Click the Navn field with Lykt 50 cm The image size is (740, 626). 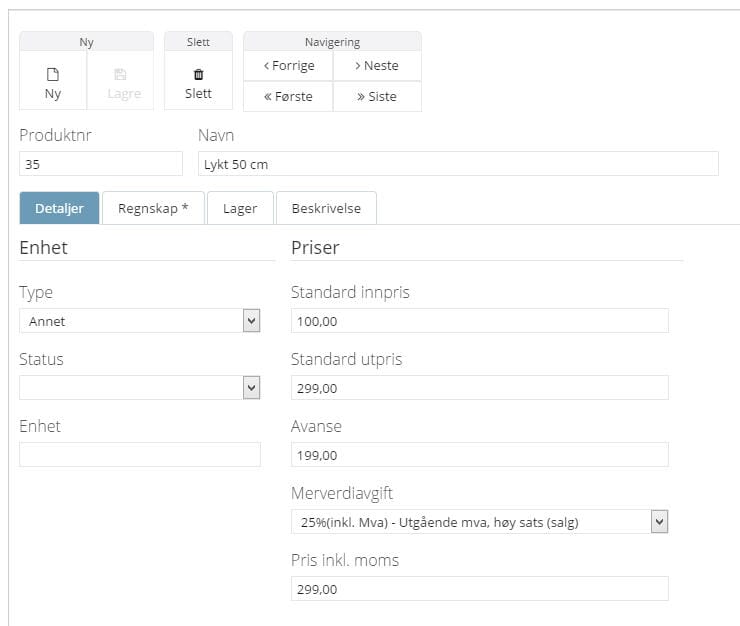pyautogui.click(x=458, y=164)
